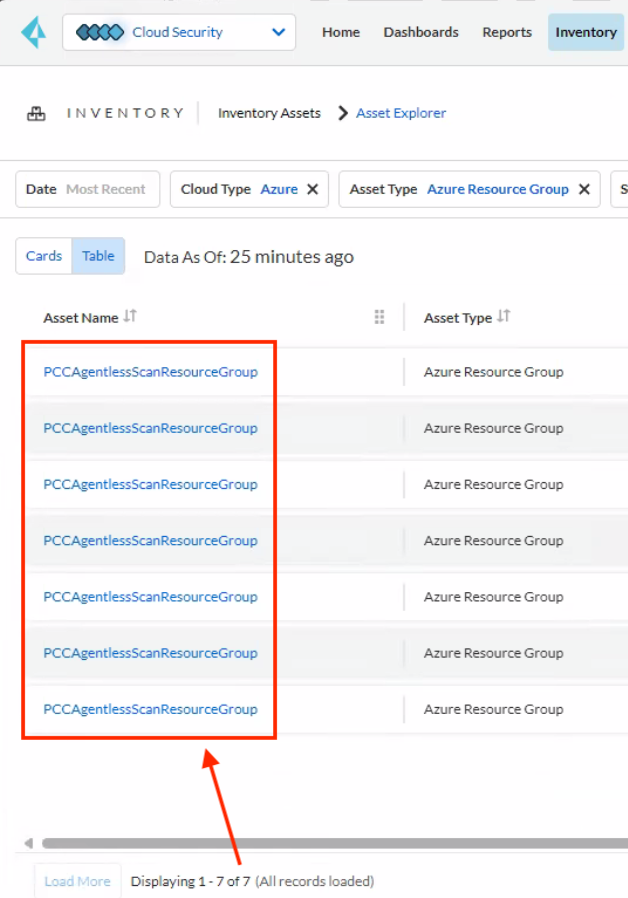Open the Reports tab
Screen dimensions: 628x898
pos(507,32)
